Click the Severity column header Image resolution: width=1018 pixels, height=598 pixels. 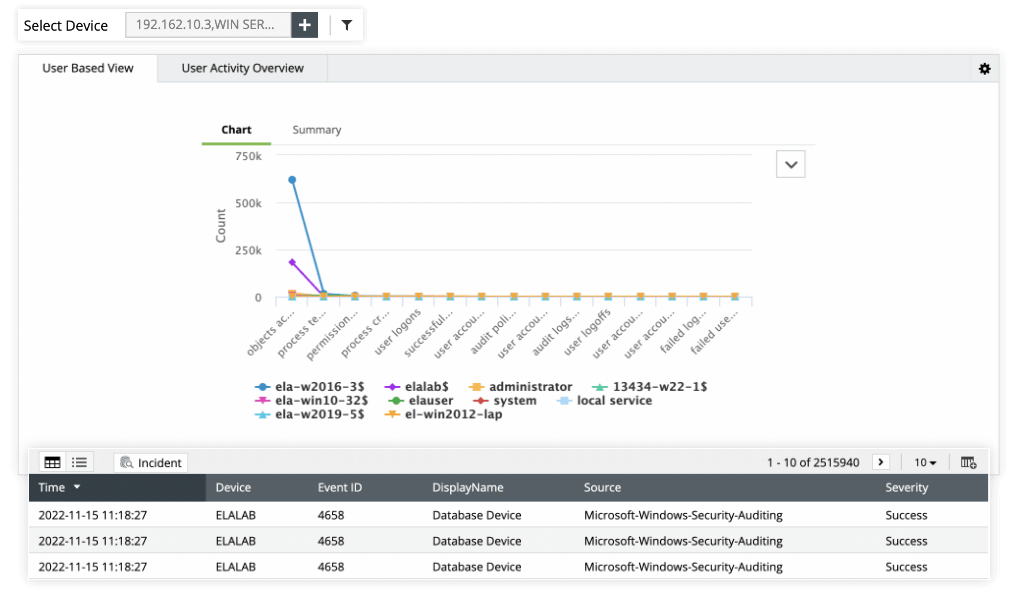pyautogui.click(x=906, y=488)
